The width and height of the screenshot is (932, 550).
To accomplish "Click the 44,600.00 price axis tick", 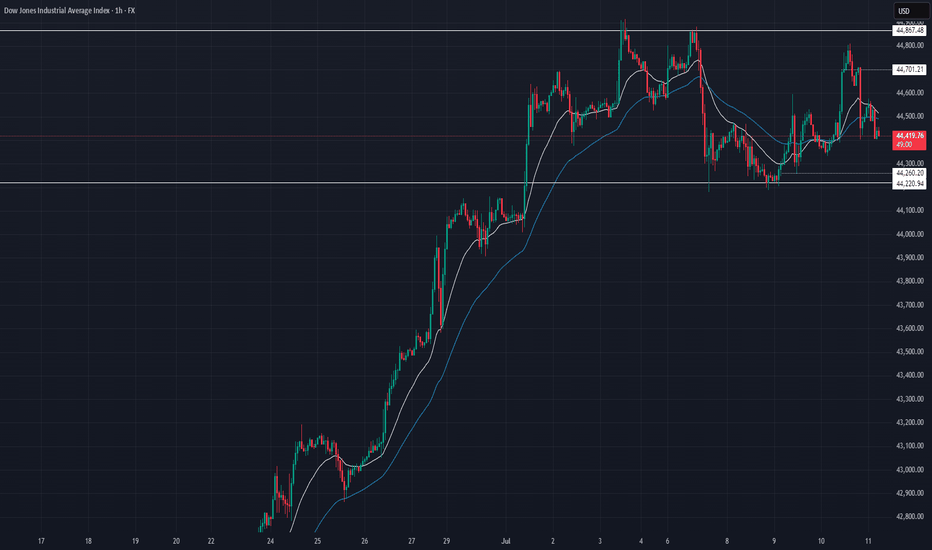I will (x=909, y=93).
